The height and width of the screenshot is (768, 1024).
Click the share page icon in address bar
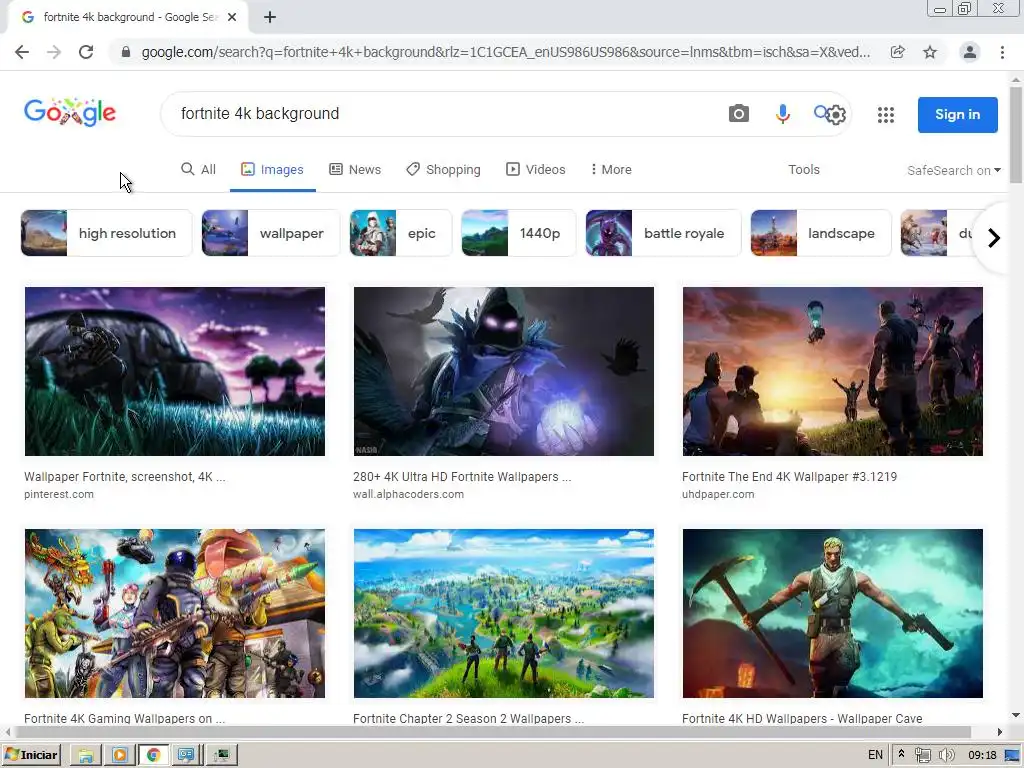897,52
